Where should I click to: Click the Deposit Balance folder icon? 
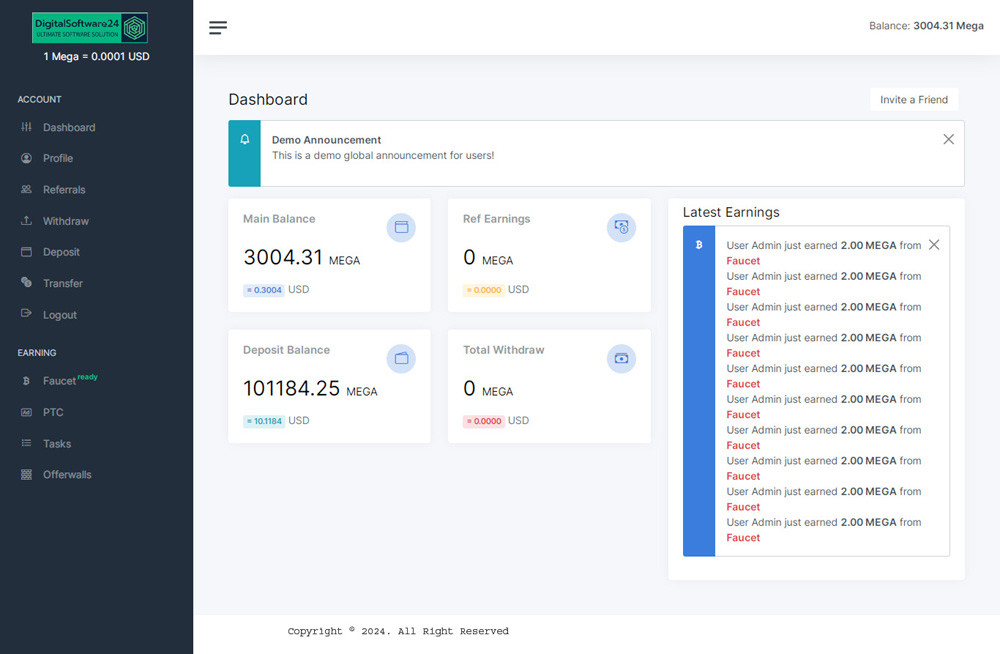tap(401, 359)
